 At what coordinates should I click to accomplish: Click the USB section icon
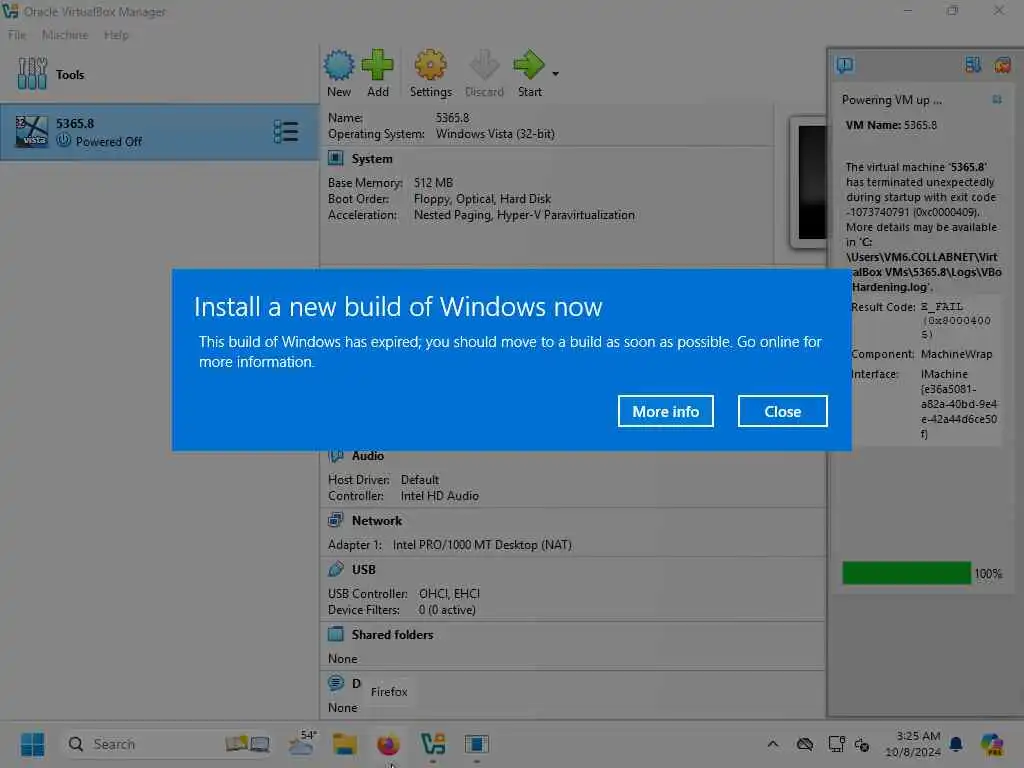click(336, 569)
